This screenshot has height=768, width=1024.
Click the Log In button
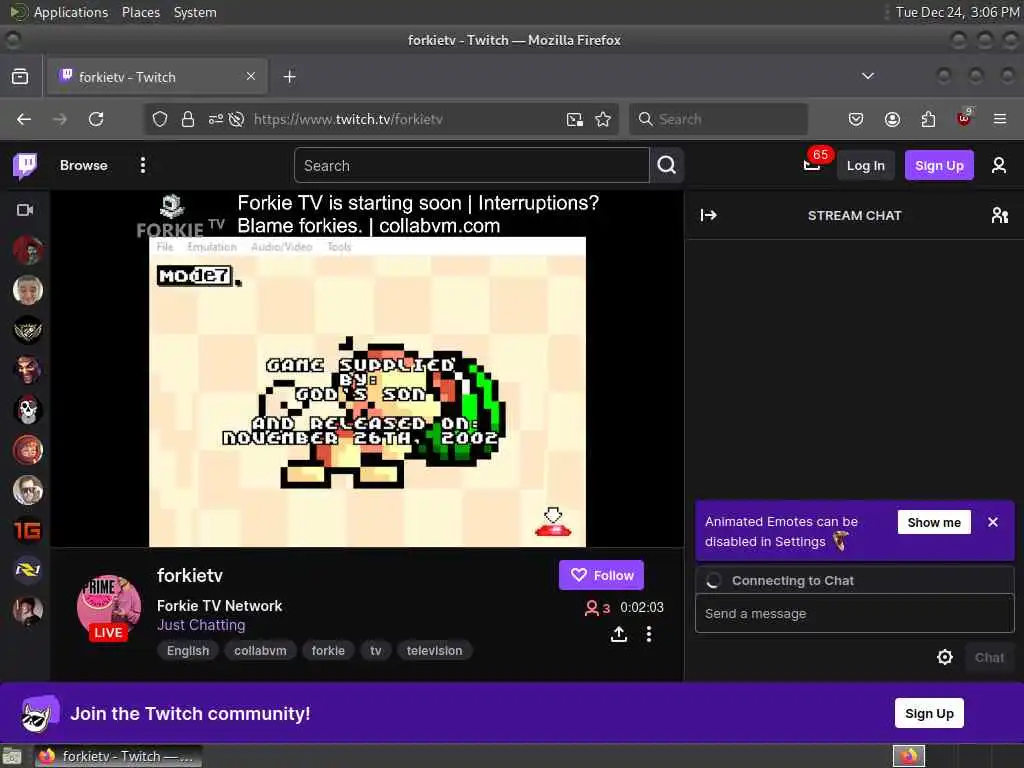[x=865, y=165]
